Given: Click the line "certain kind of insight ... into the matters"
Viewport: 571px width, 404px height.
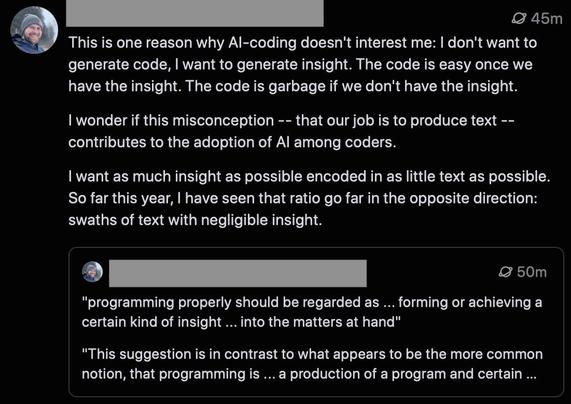Looking at the screenshot, I should [241, 322].
